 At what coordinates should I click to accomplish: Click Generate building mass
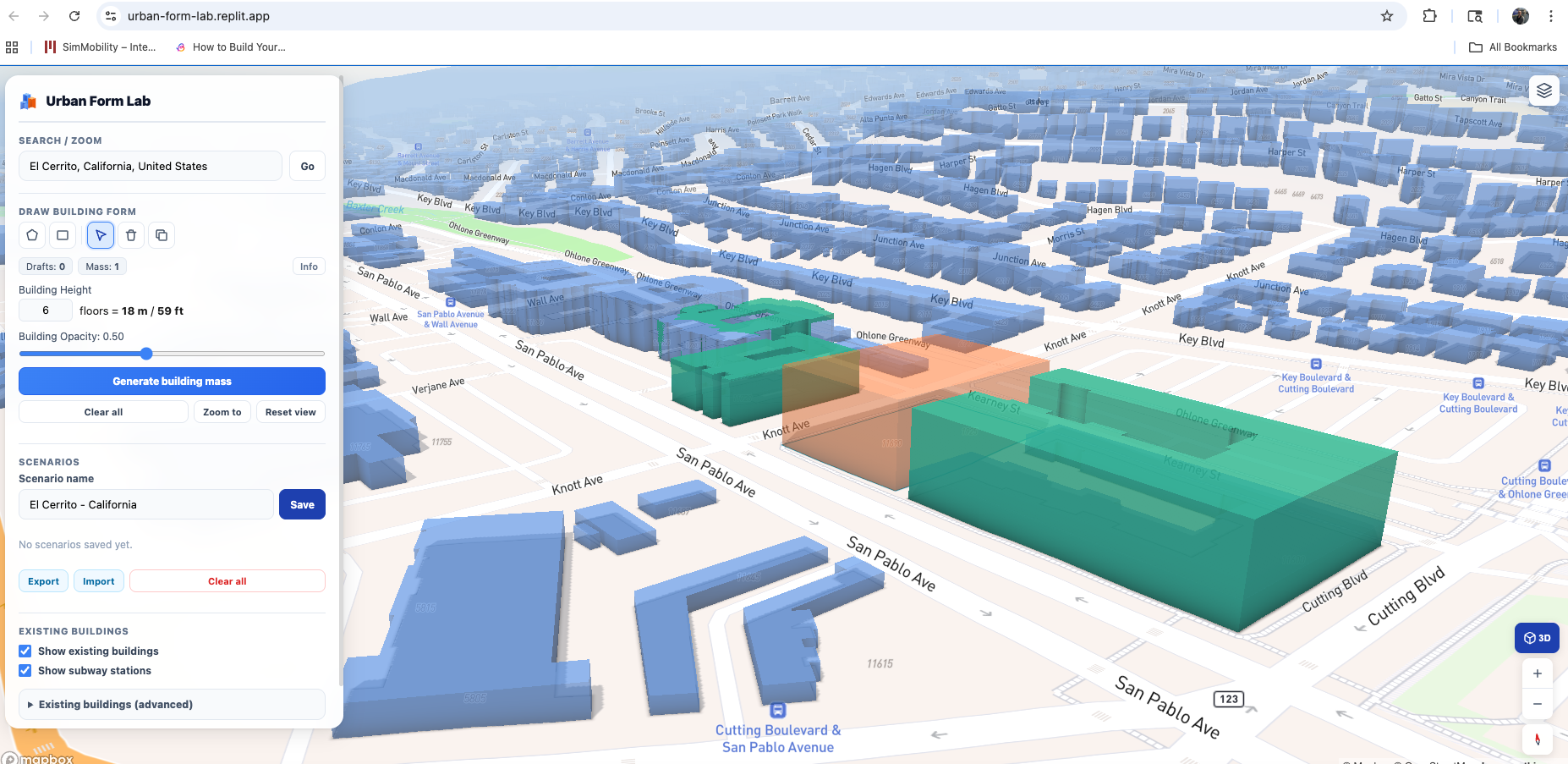pos(172,381)
